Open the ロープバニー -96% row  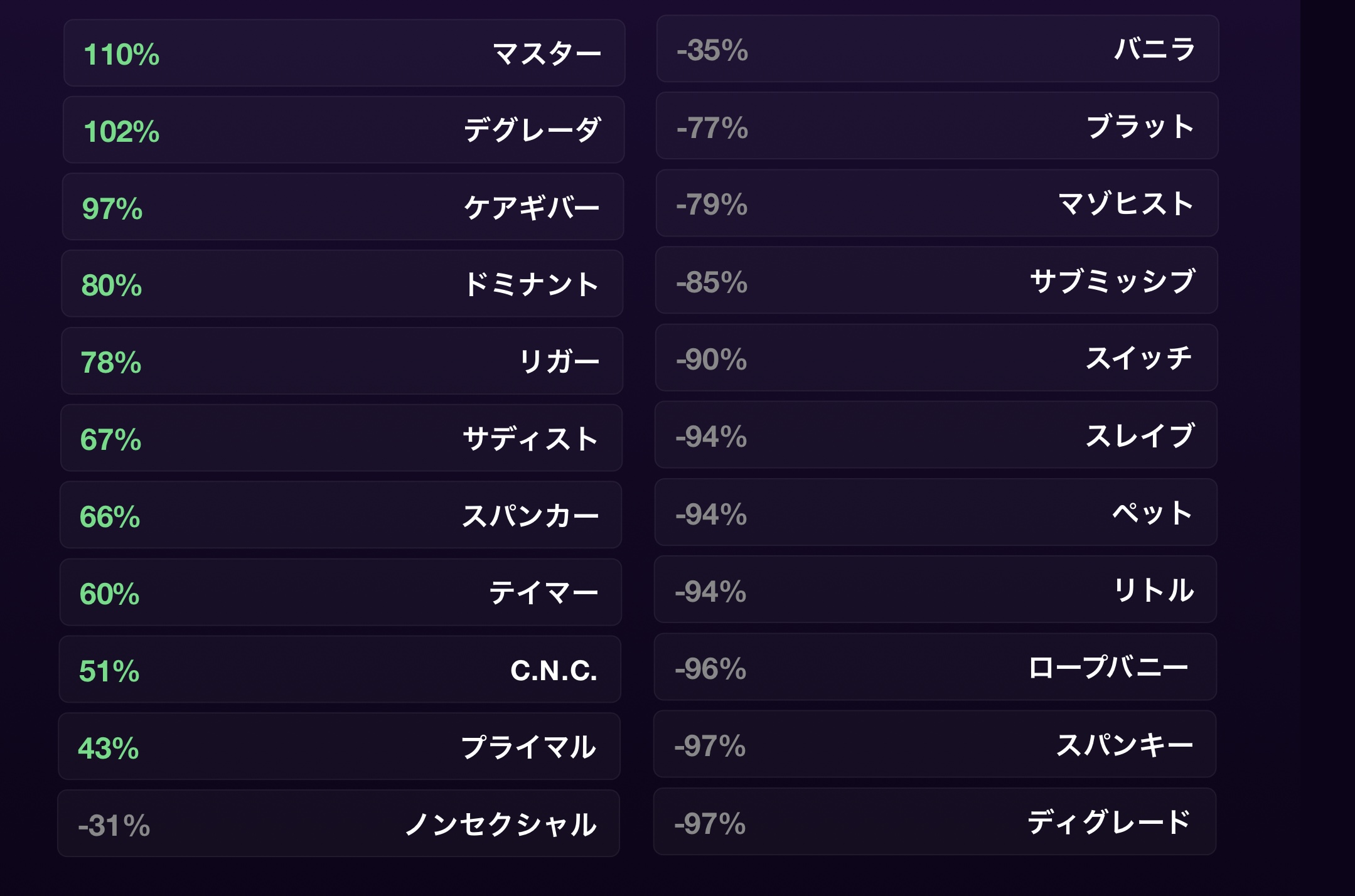pos(935,667)
